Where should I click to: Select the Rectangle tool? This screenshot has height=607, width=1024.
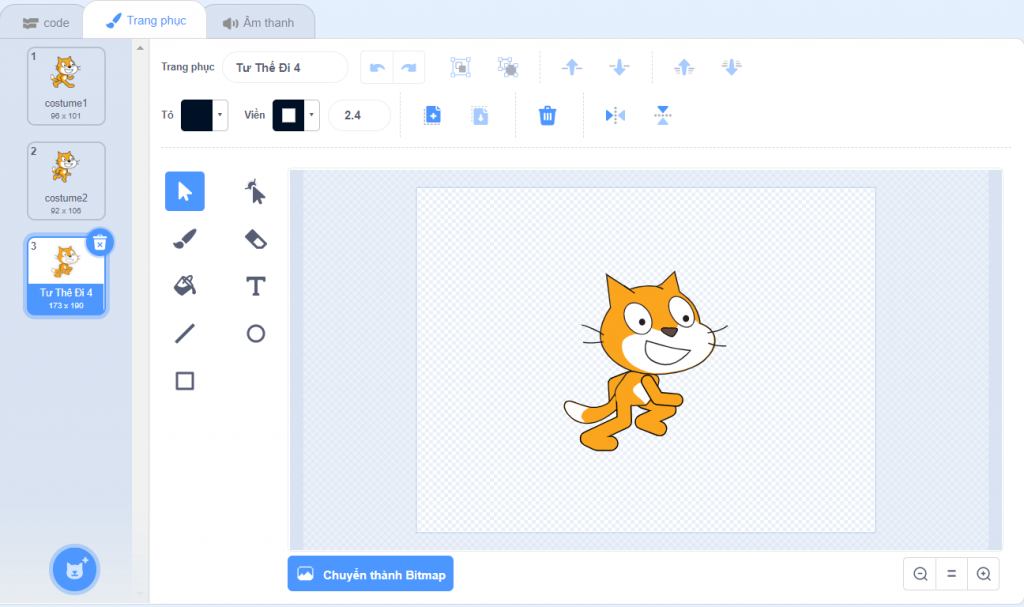tap(185, 381)
